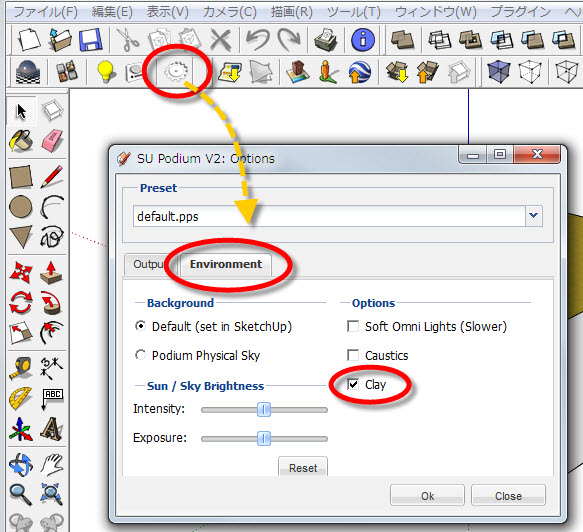Screen dimensions: 583x532
Task: Open the 描画(R) menu
Action: click(x=292, y=12)
